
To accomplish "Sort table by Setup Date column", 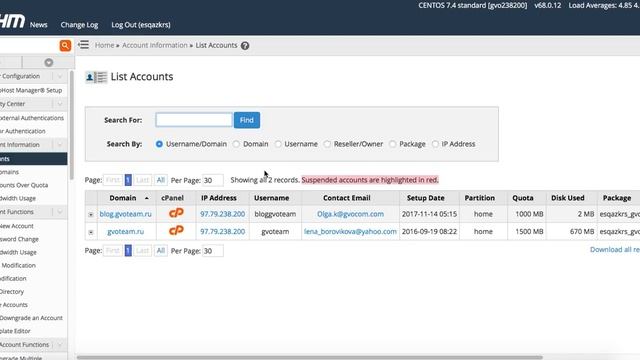I will [425, 198].
